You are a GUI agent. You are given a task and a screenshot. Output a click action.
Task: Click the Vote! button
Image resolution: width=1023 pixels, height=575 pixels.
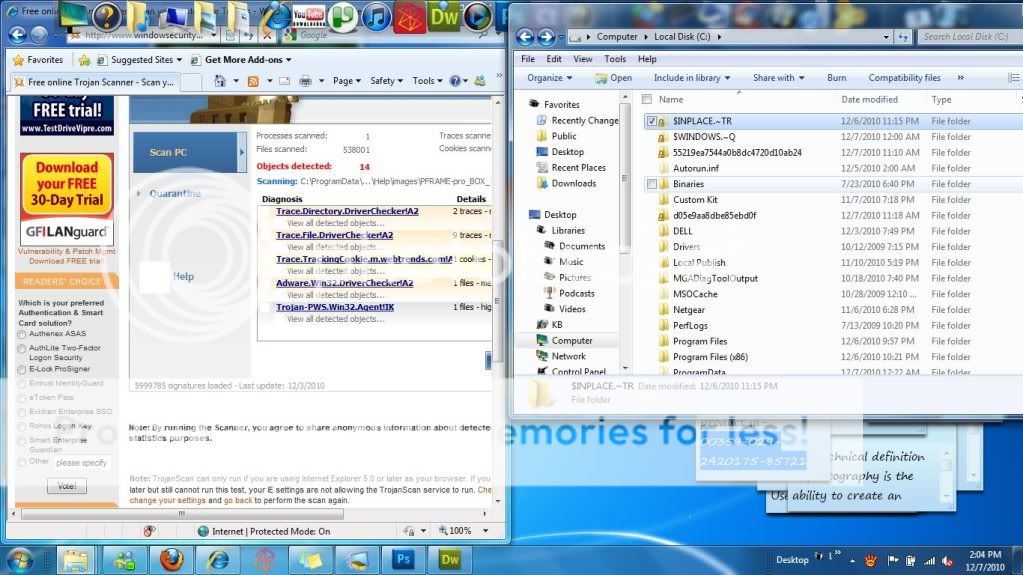(x=67, y=486)
